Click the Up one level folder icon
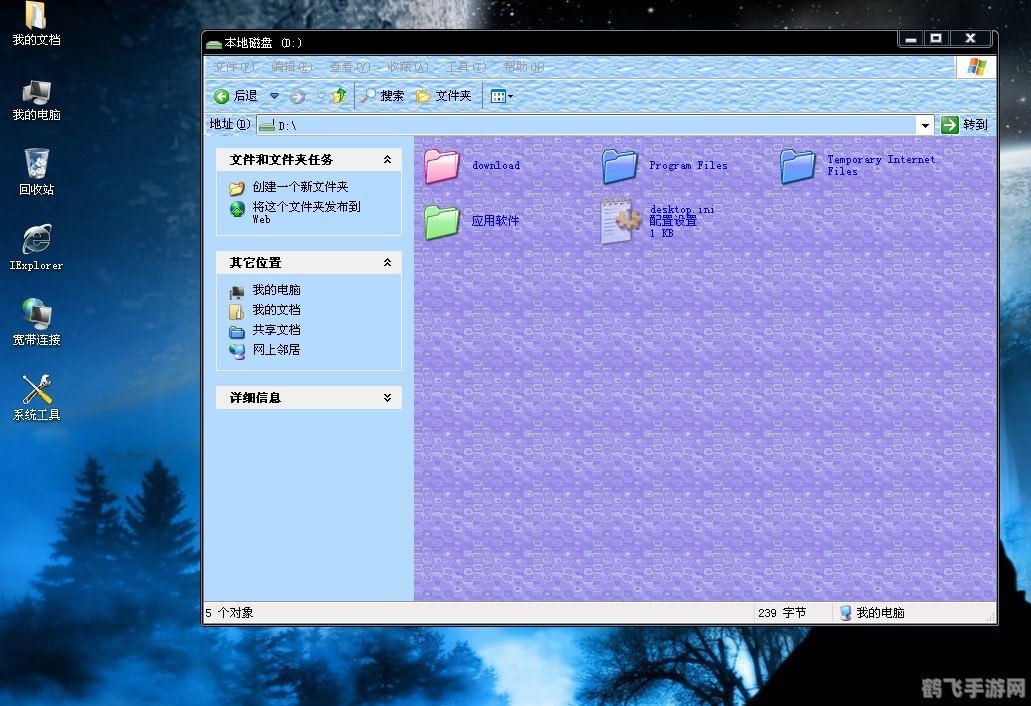 click(338, 95)
